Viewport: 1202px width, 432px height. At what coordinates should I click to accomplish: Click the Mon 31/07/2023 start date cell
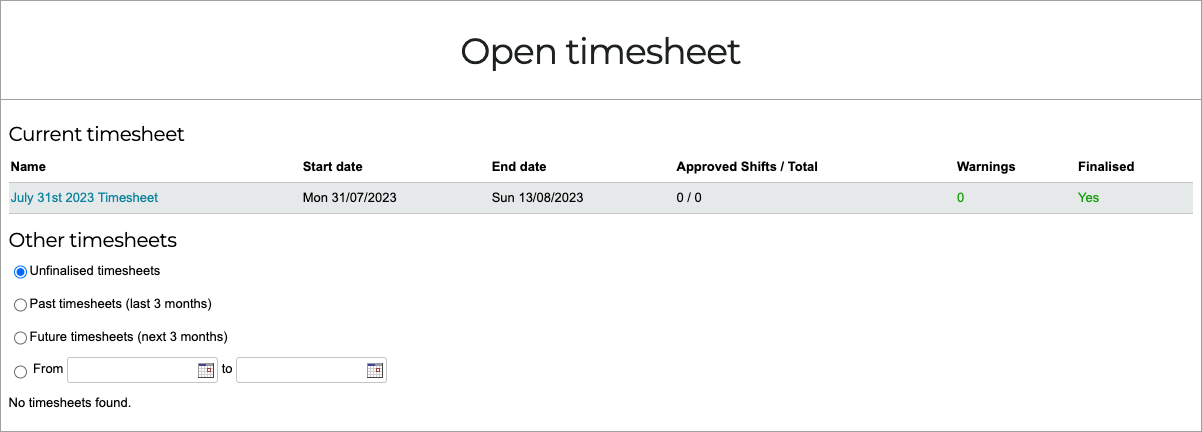coord(350,198)
